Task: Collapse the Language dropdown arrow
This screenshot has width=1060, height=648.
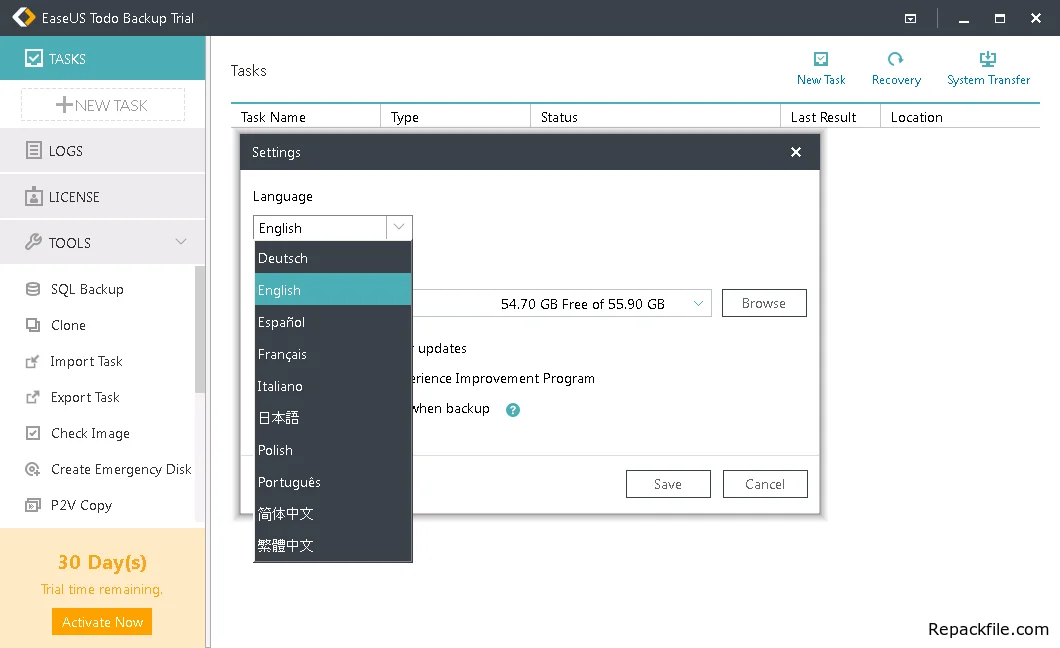Action: coord(399,228)
